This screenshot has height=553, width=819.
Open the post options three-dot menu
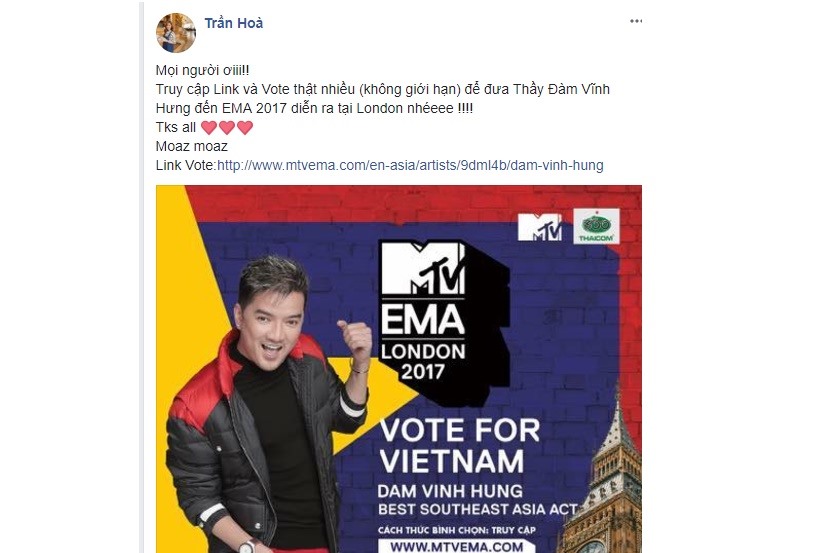[636, 21]
